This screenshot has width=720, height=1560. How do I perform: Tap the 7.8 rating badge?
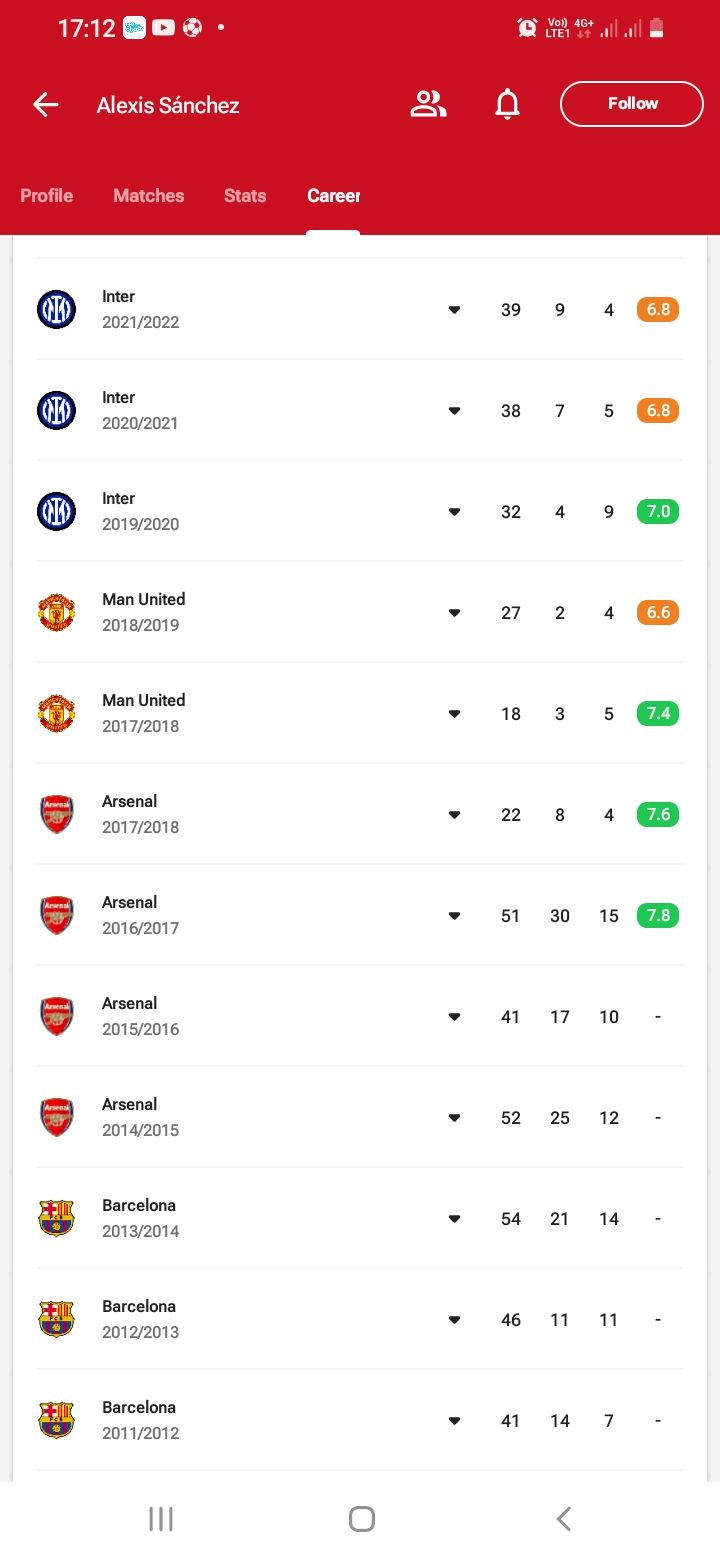(x=658, y=915)
